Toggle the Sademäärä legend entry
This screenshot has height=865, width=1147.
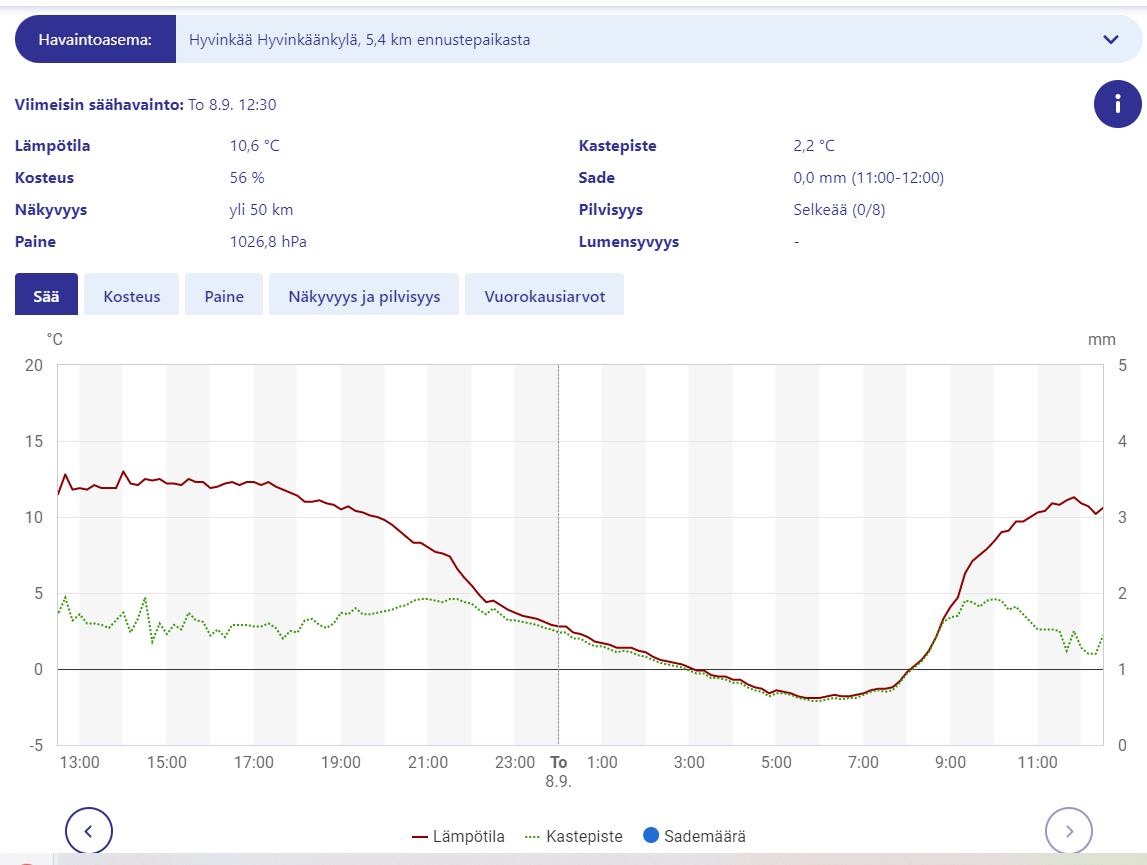coord(695,836)
